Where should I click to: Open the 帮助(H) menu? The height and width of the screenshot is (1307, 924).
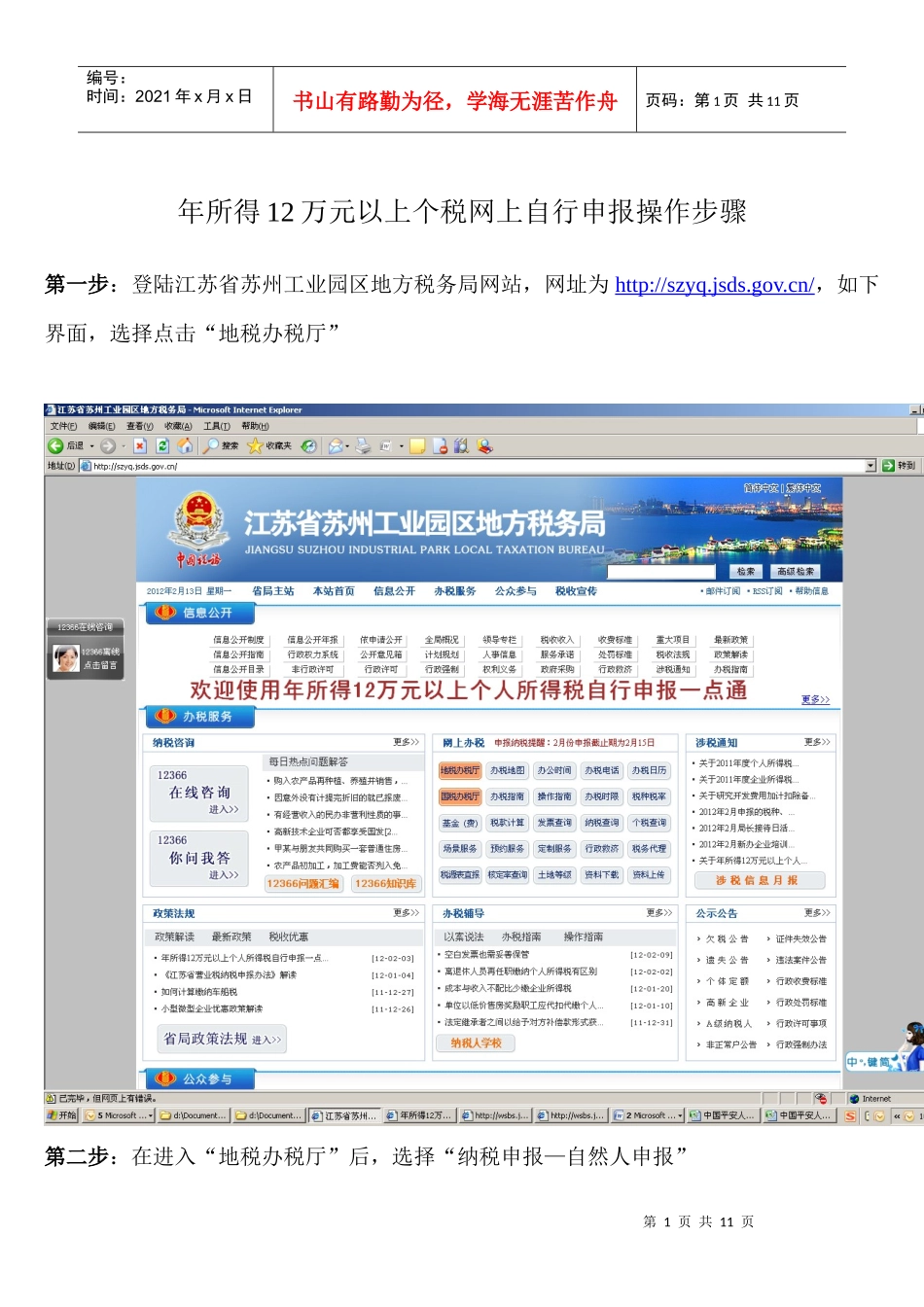click(255, 426)
